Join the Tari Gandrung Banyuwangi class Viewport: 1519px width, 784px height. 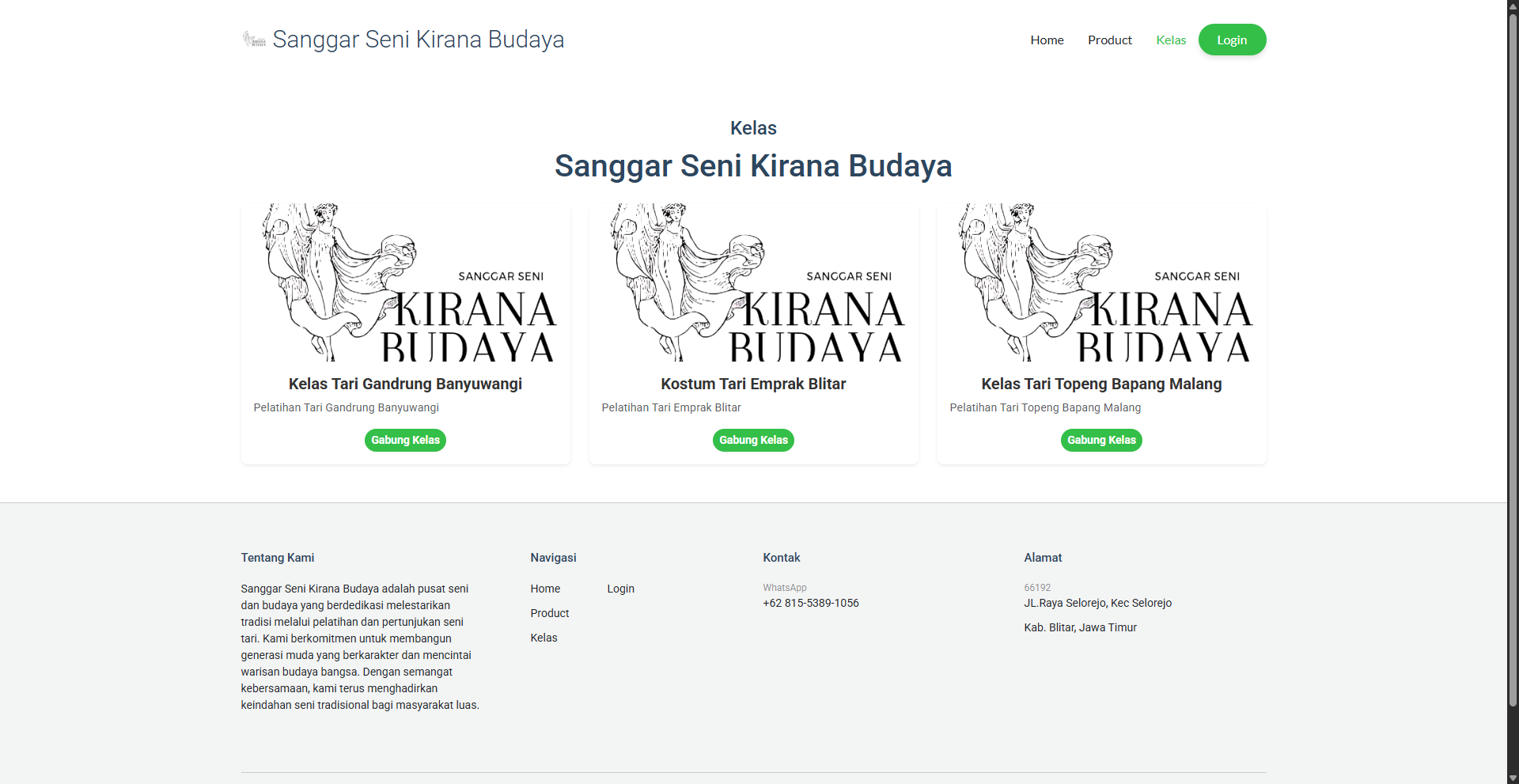click(x=405, y=440)
